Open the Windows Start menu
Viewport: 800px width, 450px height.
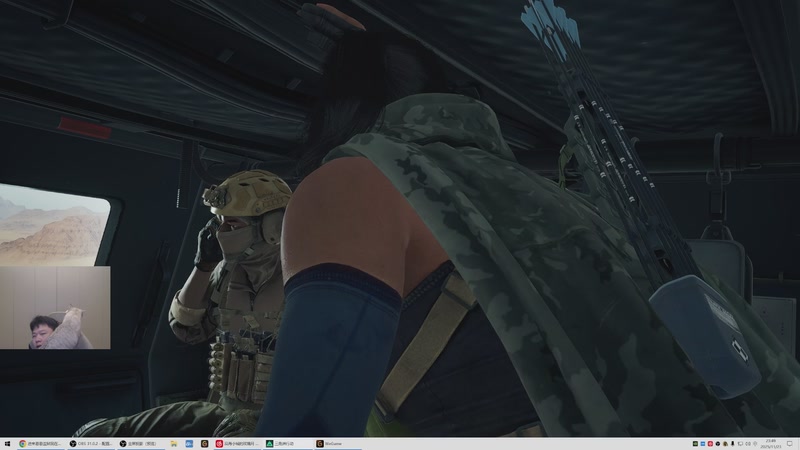(7, 444)
